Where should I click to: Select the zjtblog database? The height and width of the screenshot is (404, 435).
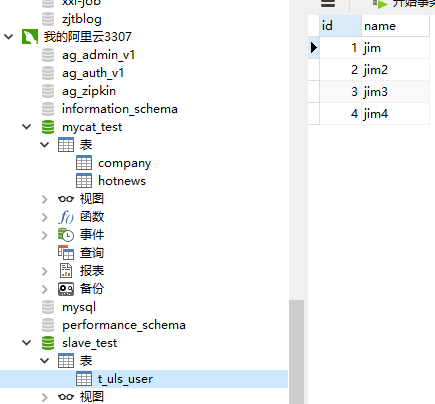pos(82,19)
